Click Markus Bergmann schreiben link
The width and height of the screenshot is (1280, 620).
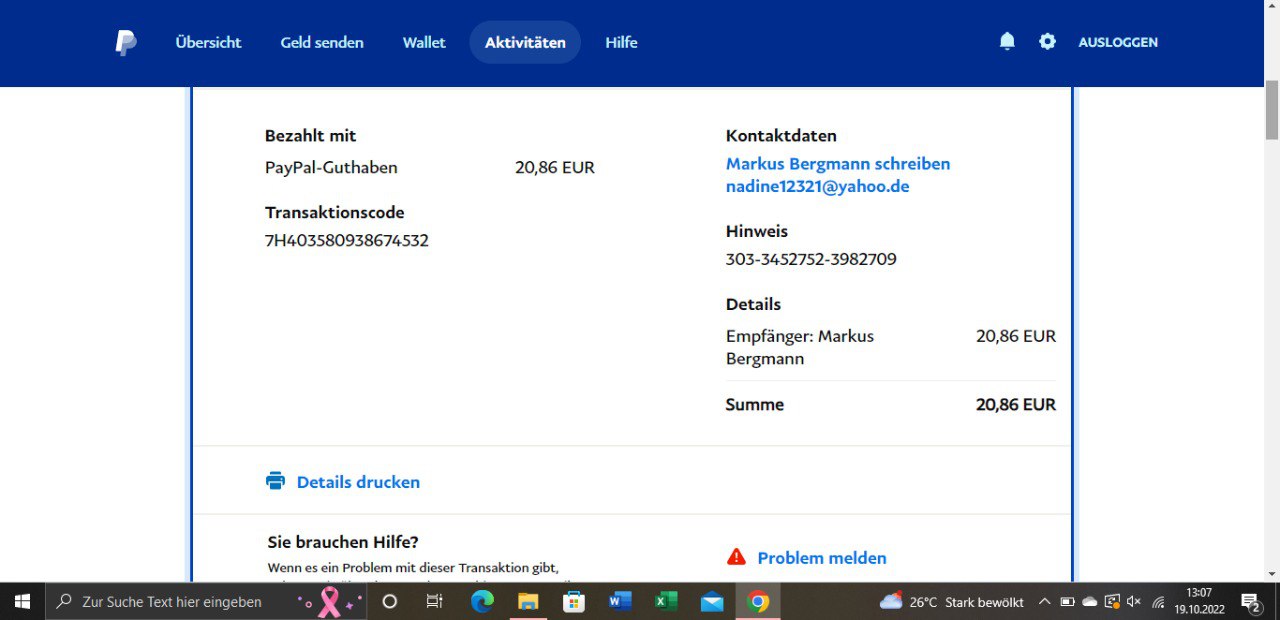pyautogui.click(x=838, y=164)
